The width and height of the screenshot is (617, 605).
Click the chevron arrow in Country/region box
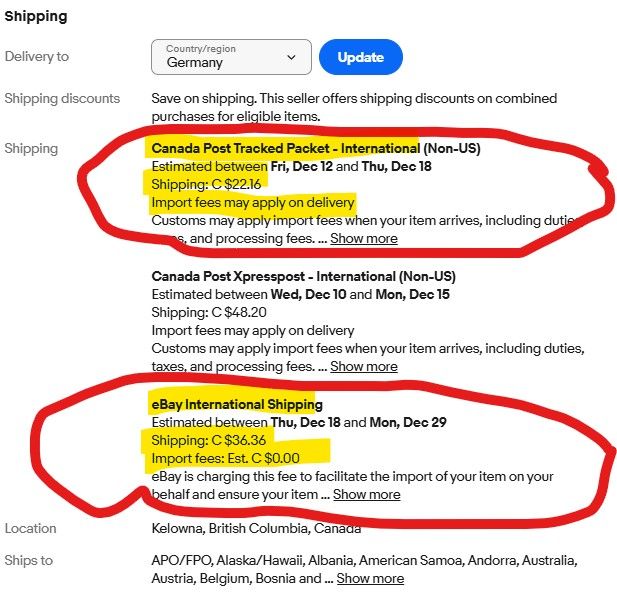pyautogui.click(x=292, y=57)
